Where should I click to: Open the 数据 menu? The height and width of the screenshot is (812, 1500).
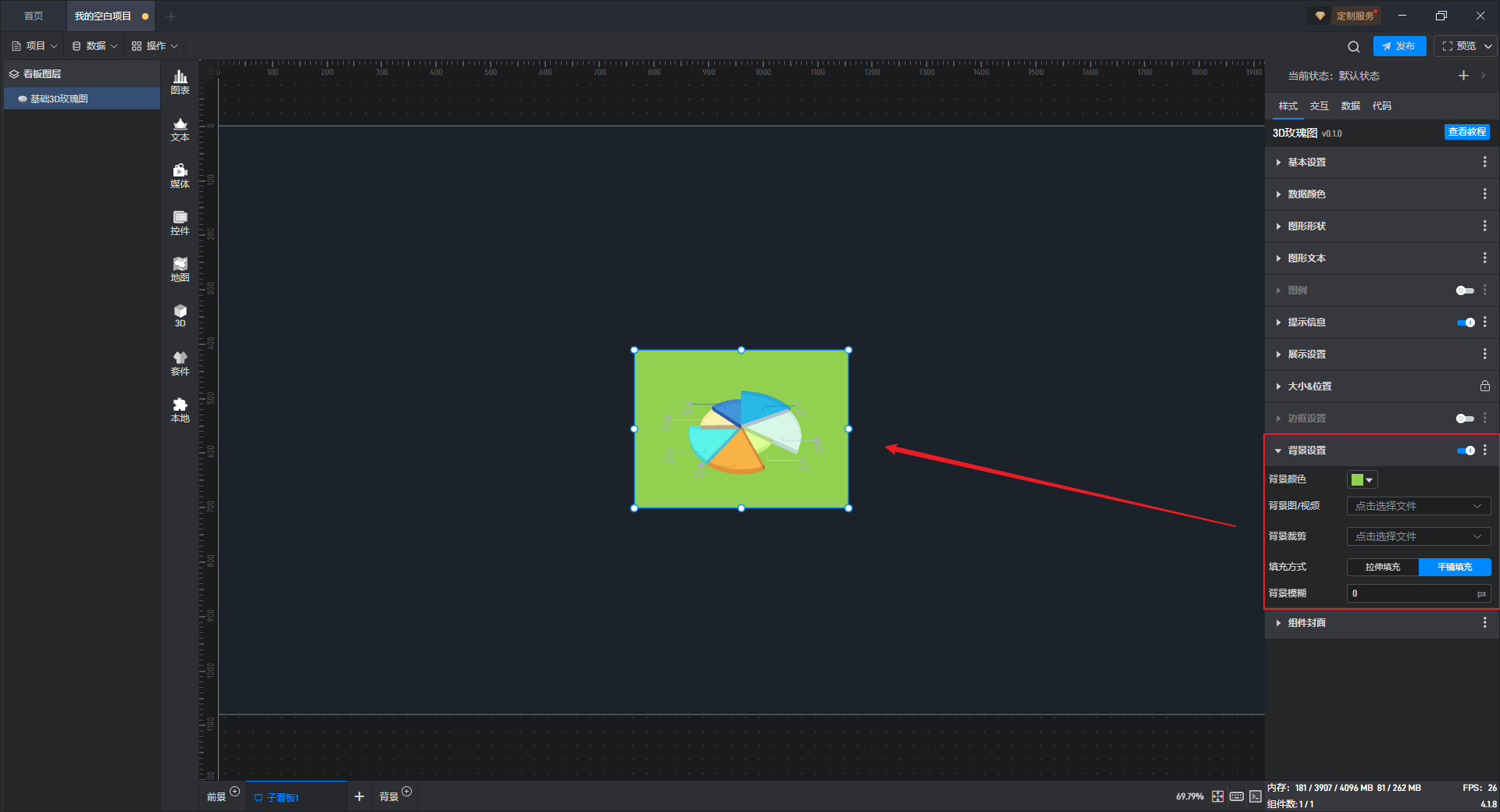click(x=95, y=46)
